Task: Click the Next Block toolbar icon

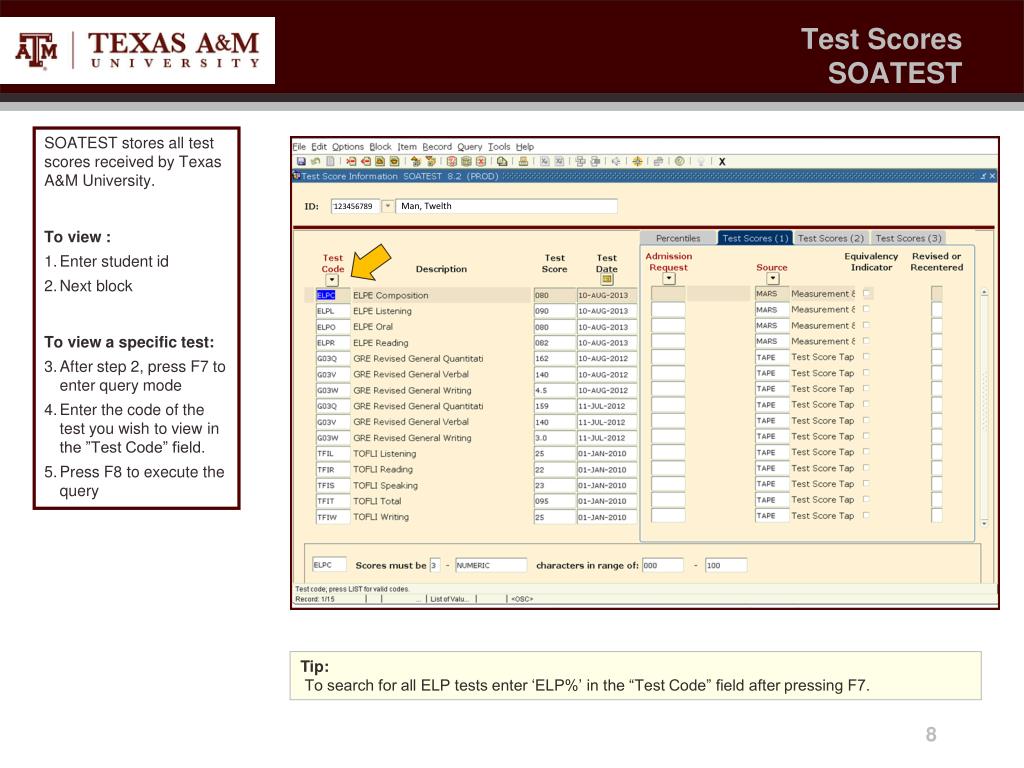Action: [x=430, y=161]
